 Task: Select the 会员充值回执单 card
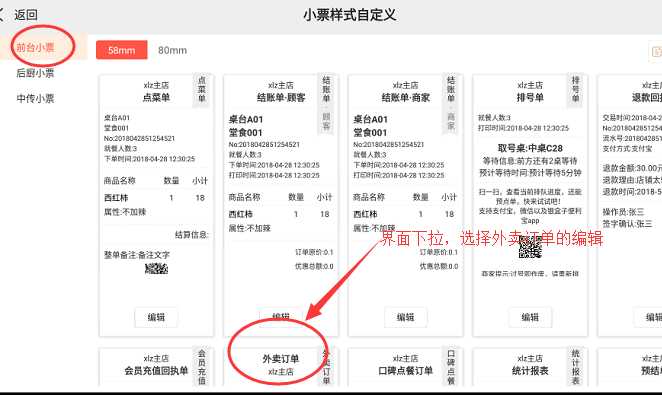[x=156, y=367]
